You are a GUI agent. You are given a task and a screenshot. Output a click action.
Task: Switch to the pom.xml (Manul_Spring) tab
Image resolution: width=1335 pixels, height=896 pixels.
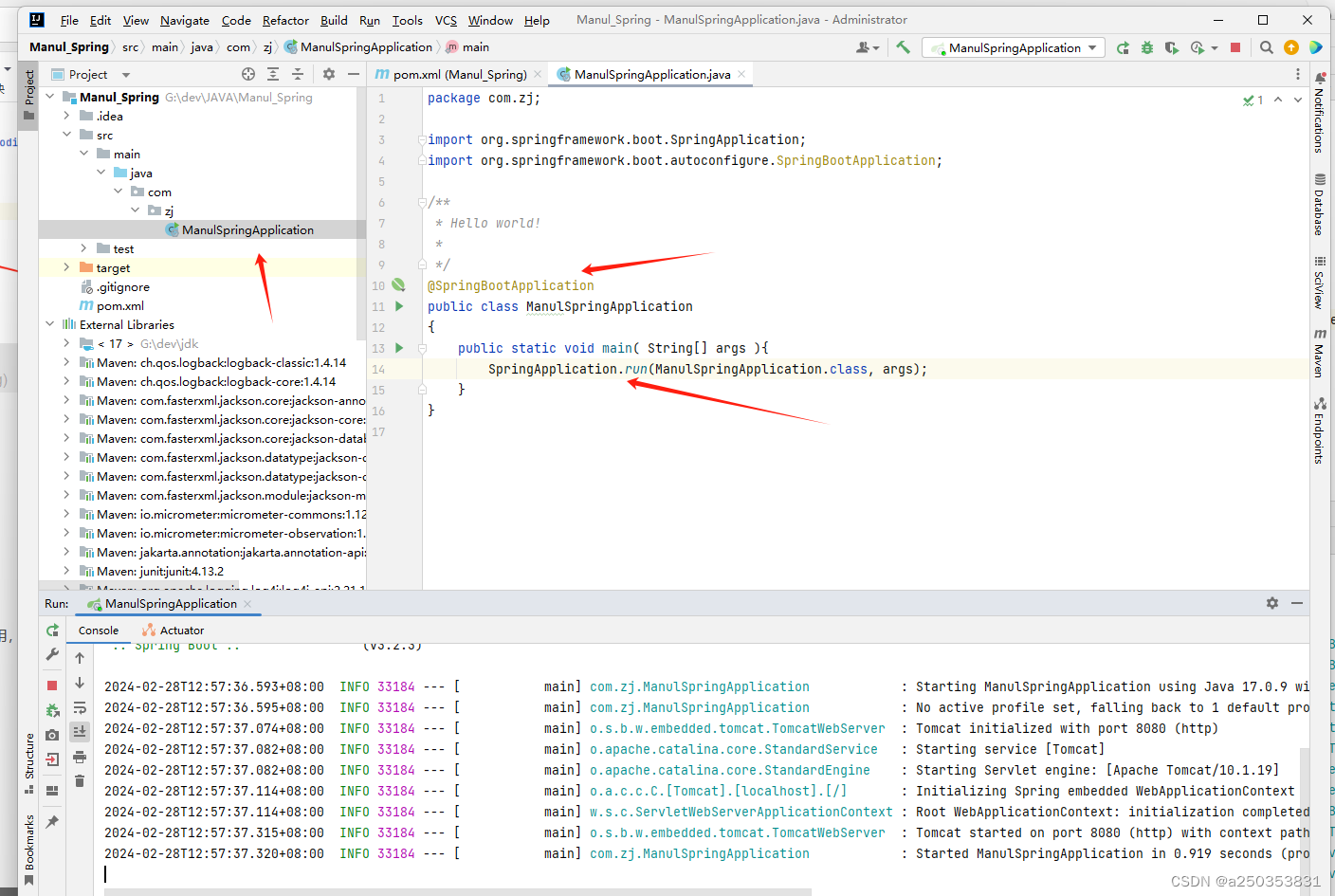(460, 74)
